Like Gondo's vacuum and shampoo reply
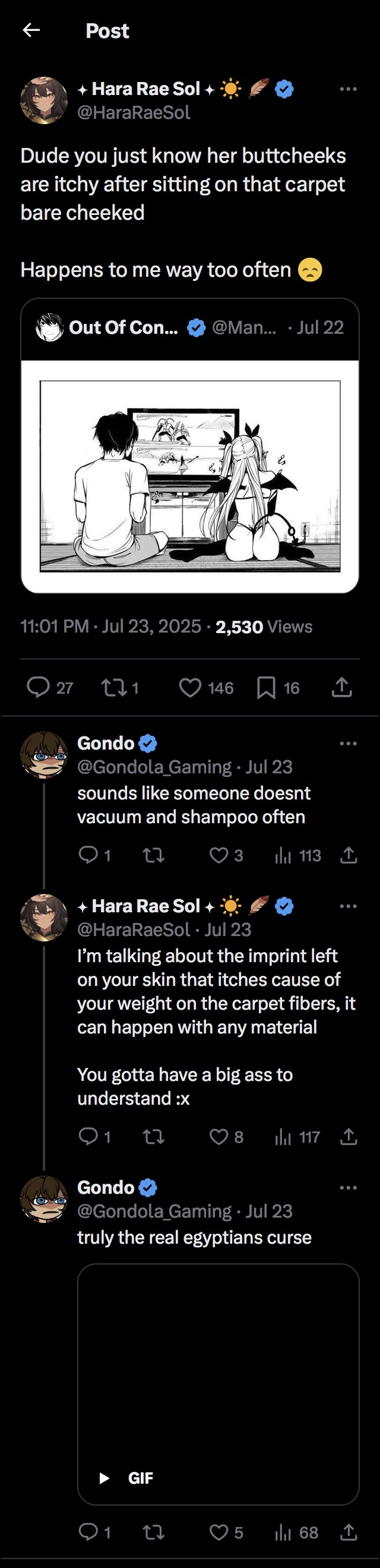The width and height of the screenshot is (380, 1568). 218,855
